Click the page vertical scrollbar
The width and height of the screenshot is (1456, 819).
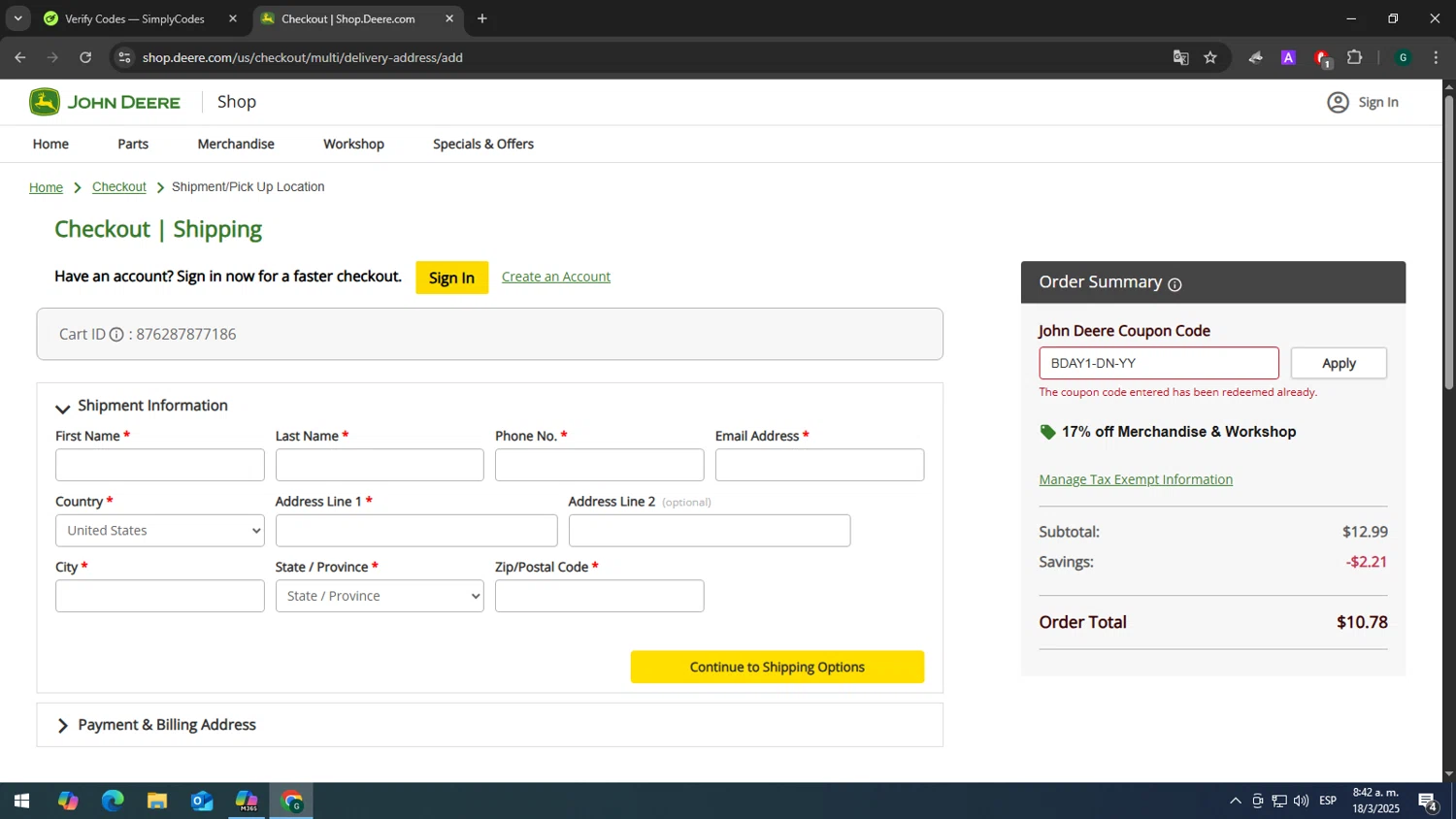[x=1448, y=243]
